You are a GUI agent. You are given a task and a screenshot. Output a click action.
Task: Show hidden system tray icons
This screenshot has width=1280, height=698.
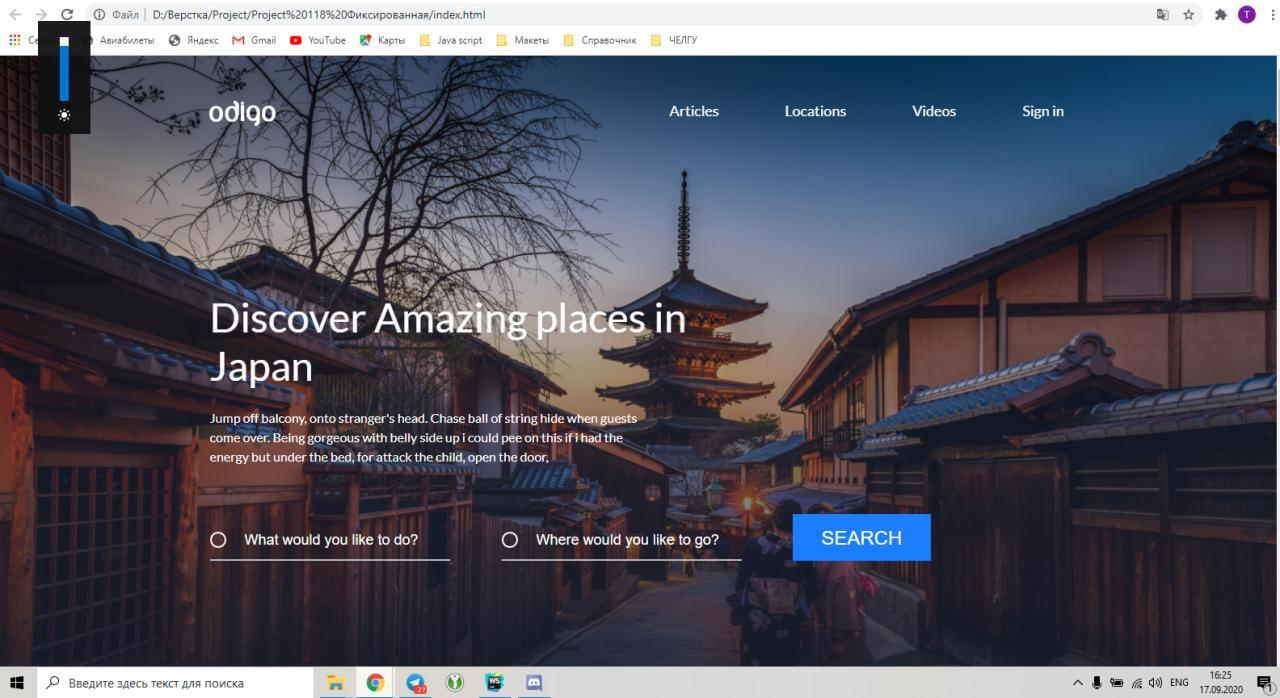point(1077,683)
